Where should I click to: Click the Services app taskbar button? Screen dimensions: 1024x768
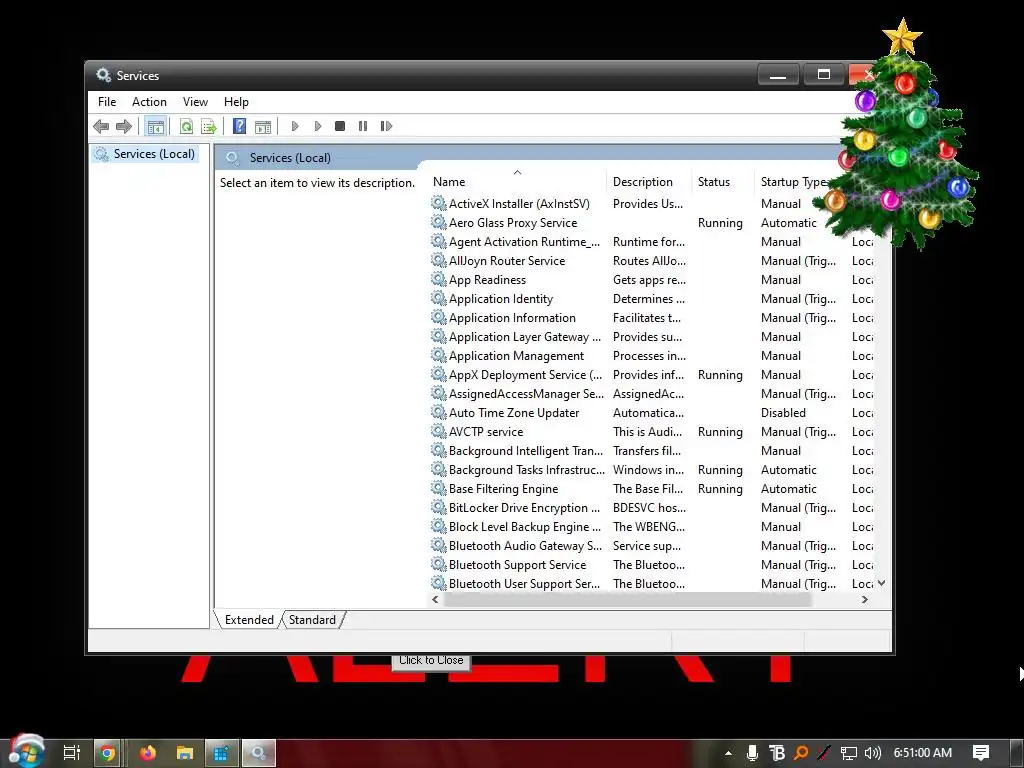click(259, 753)
